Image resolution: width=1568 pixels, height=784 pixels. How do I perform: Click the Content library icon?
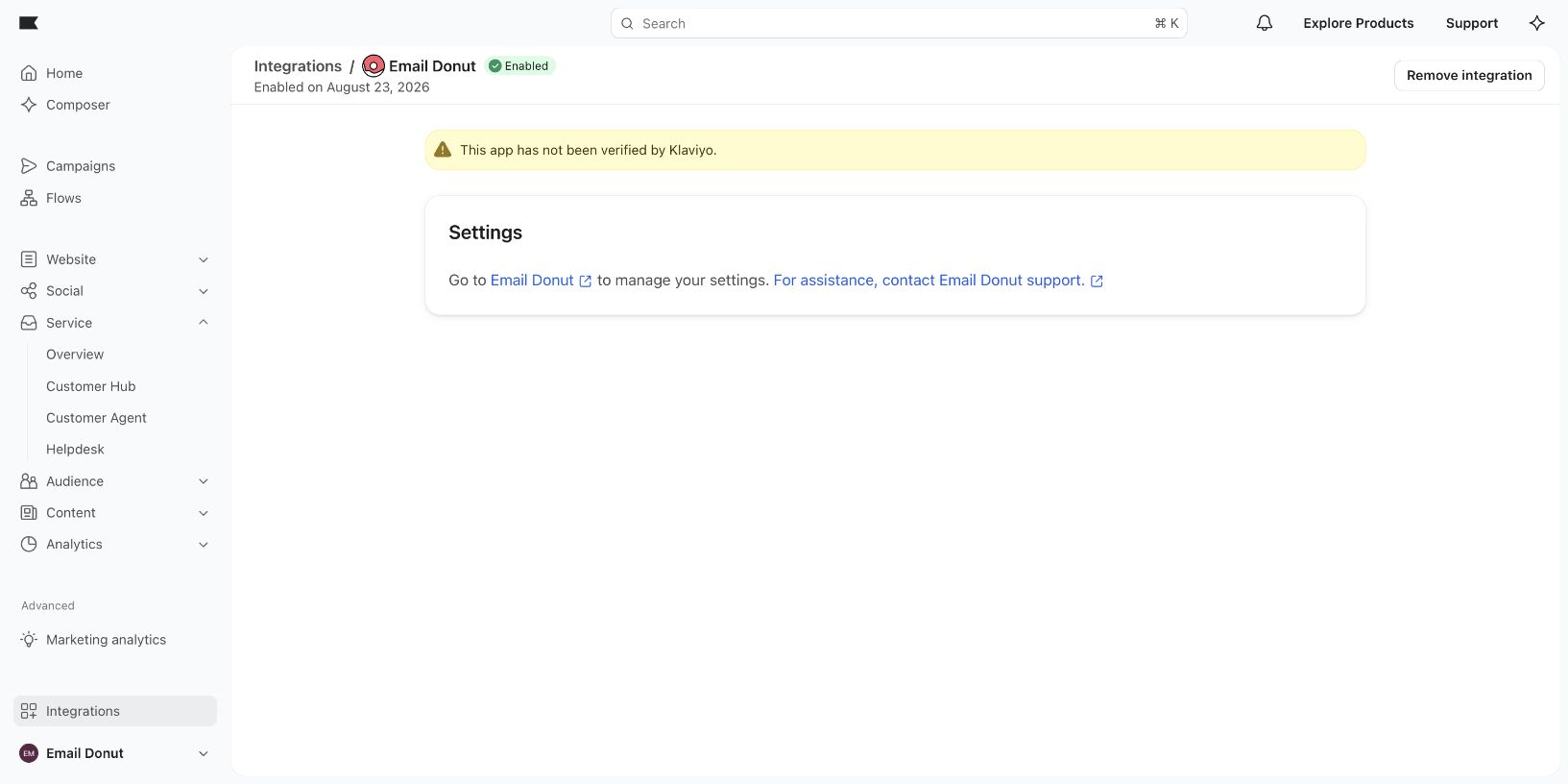pos(29,513)
